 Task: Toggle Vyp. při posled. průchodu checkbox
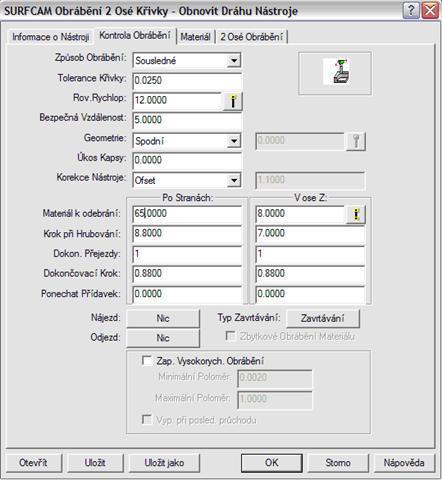(x=147, y=419)
